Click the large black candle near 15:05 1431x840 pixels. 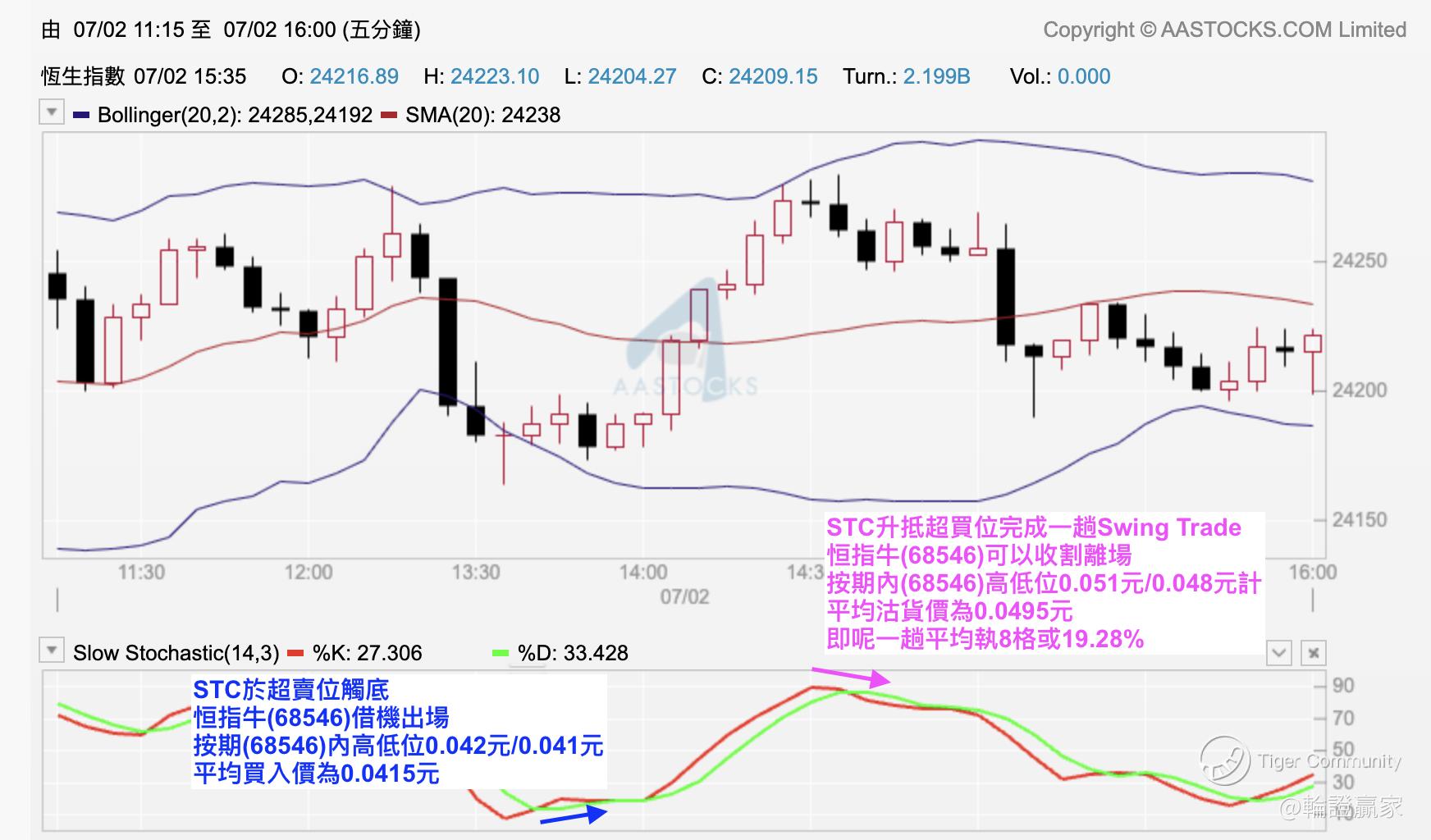point(1006,296)
